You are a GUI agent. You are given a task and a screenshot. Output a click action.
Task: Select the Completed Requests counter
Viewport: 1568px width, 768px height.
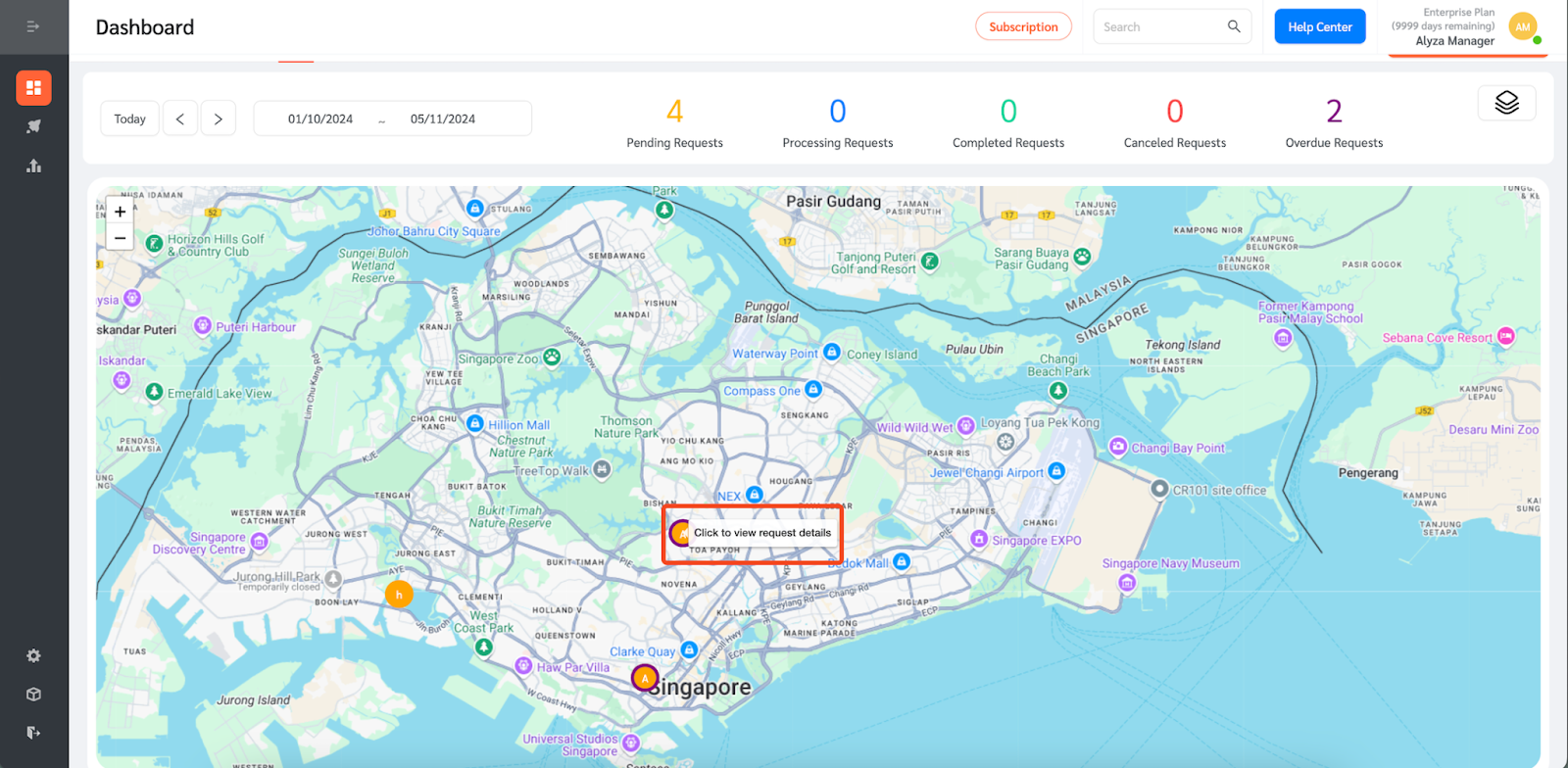coord(1008,122)
